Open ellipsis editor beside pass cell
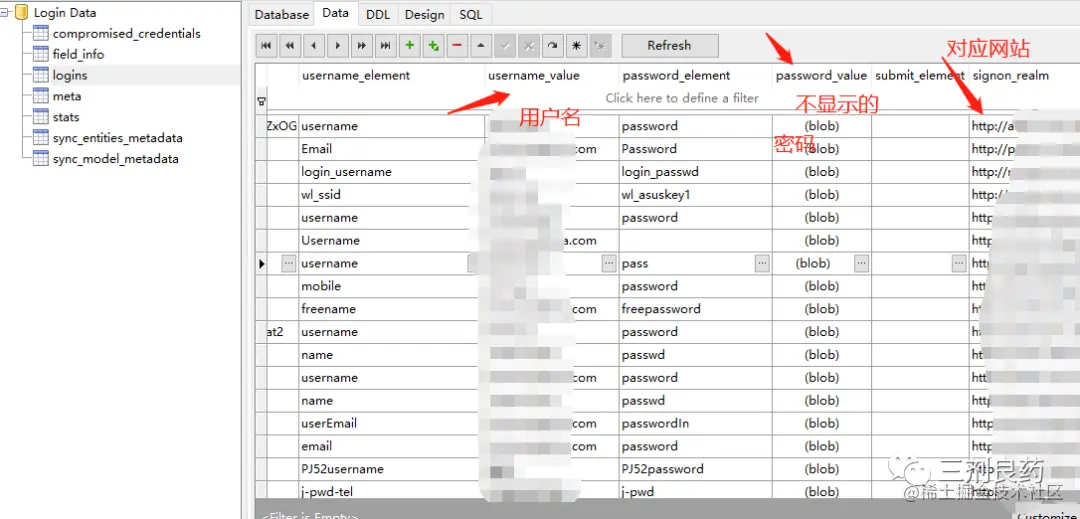Viewport: 1080px width, 519px height. (x=762, y=263)
